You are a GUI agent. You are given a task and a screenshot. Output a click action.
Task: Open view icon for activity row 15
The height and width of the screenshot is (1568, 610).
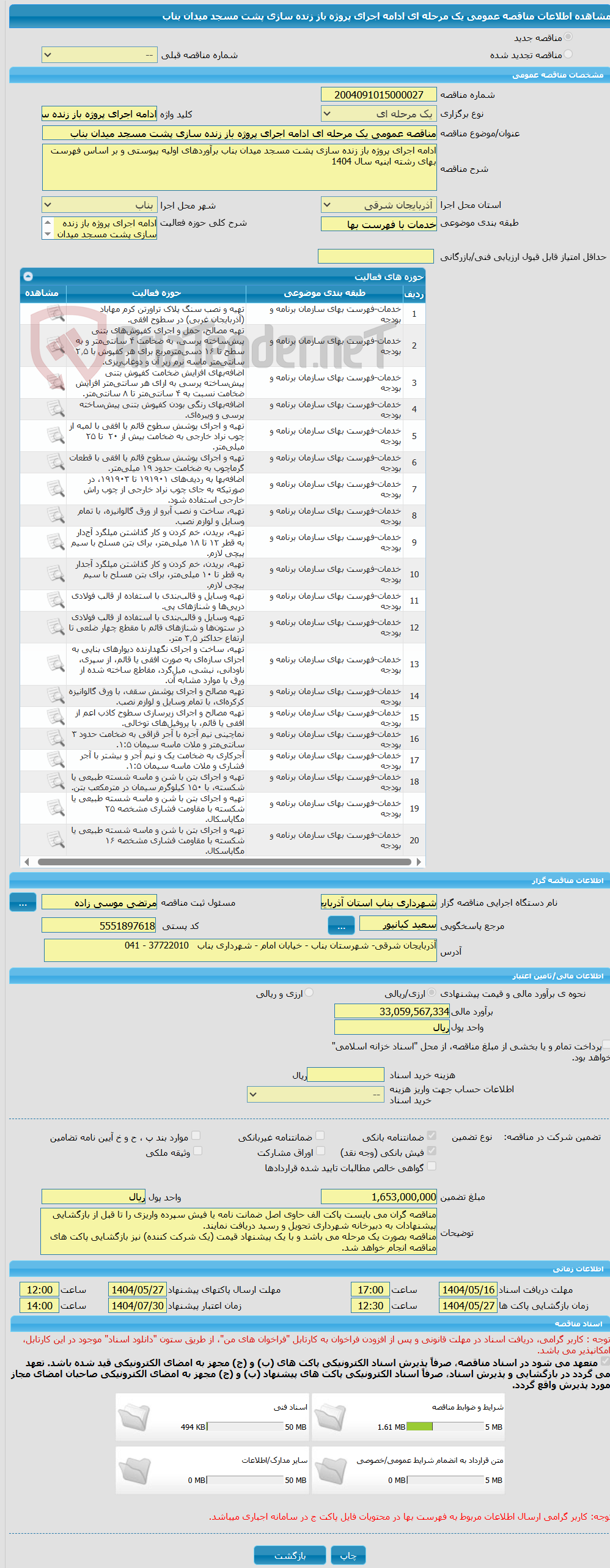(x=56, y=717)
